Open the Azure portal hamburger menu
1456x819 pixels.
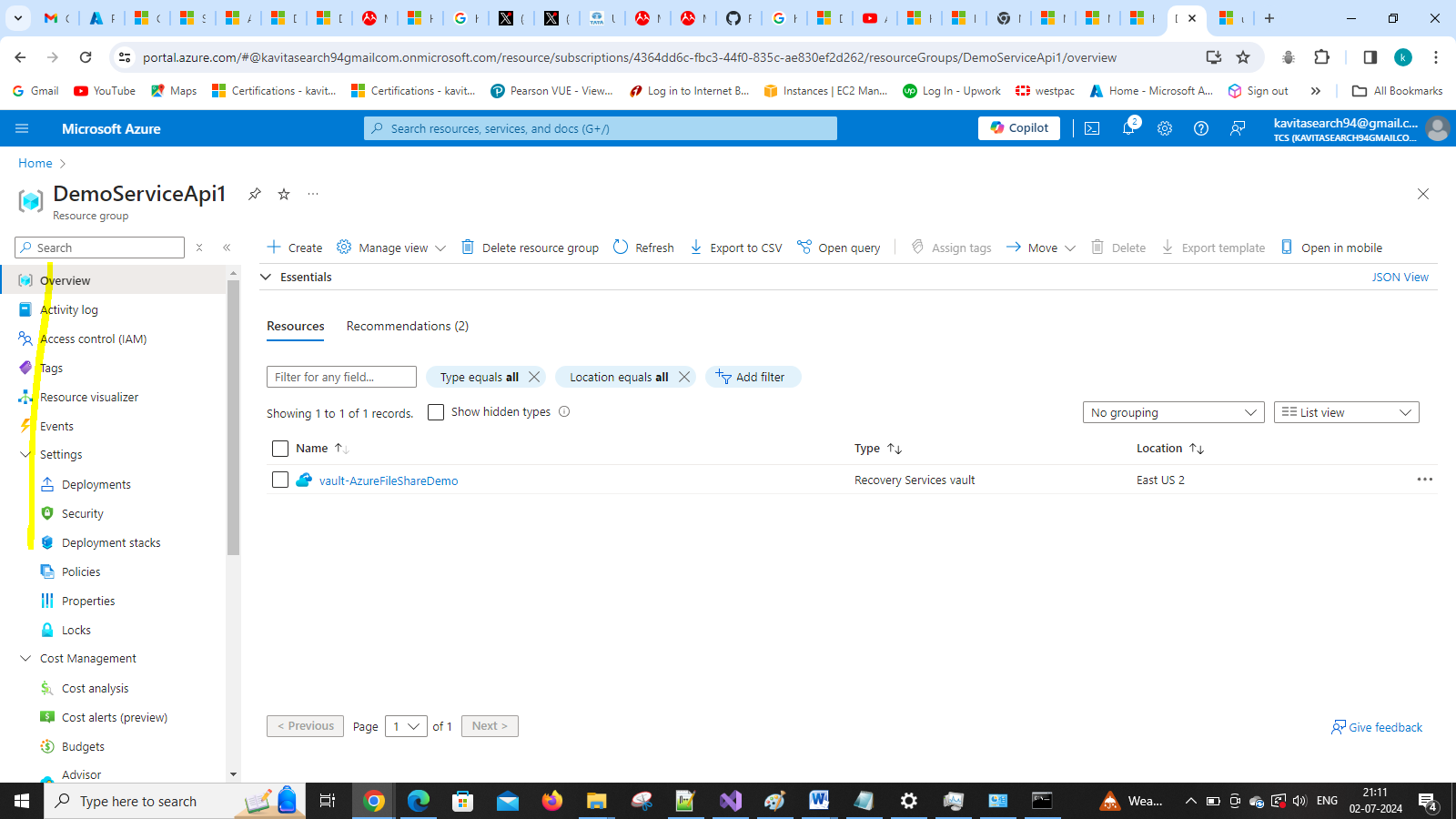click(22, 128)
